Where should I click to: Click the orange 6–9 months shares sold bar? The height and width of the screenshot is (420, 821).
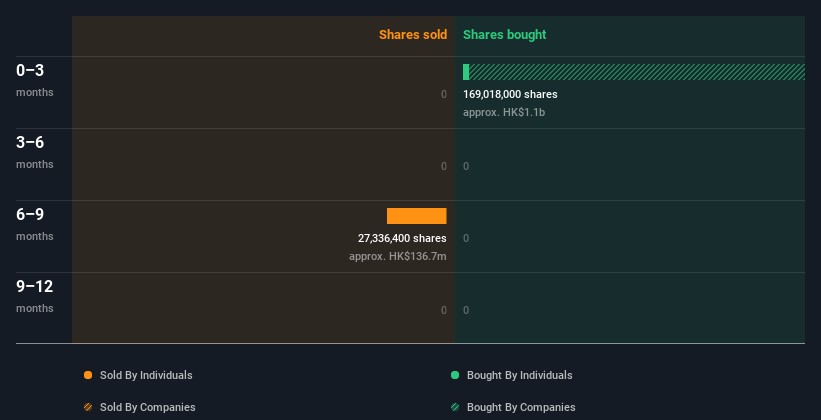tap(416, 216)
